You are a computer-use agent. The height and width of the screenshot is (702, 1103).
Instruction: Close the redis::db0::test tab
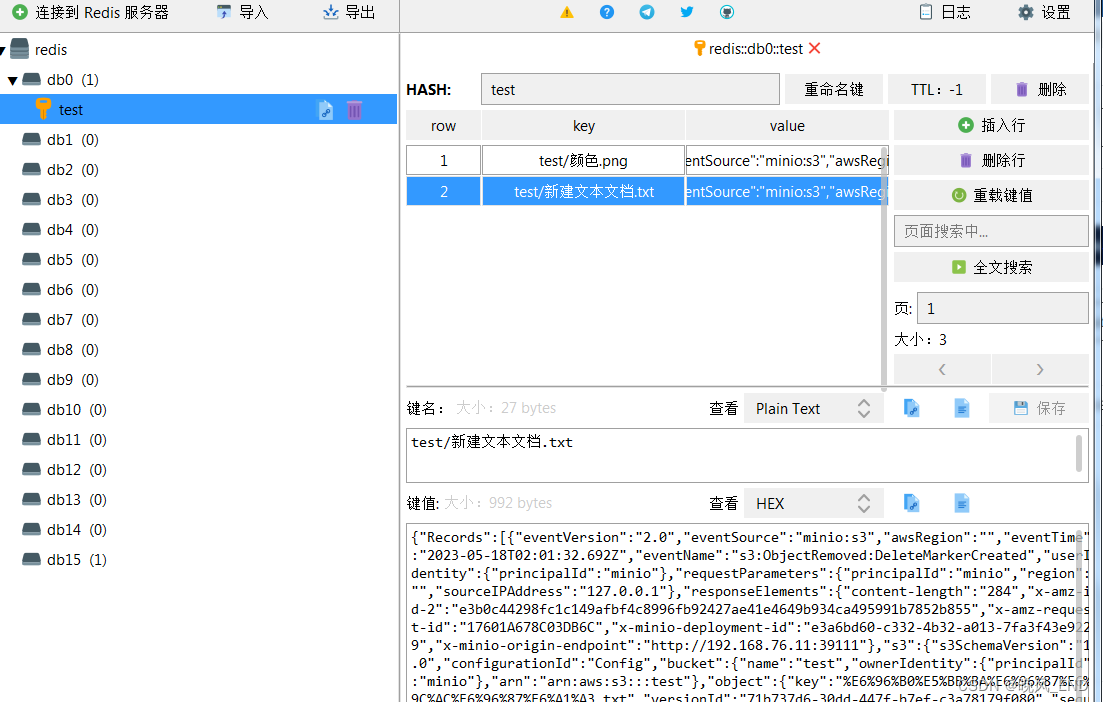[815, 49]
